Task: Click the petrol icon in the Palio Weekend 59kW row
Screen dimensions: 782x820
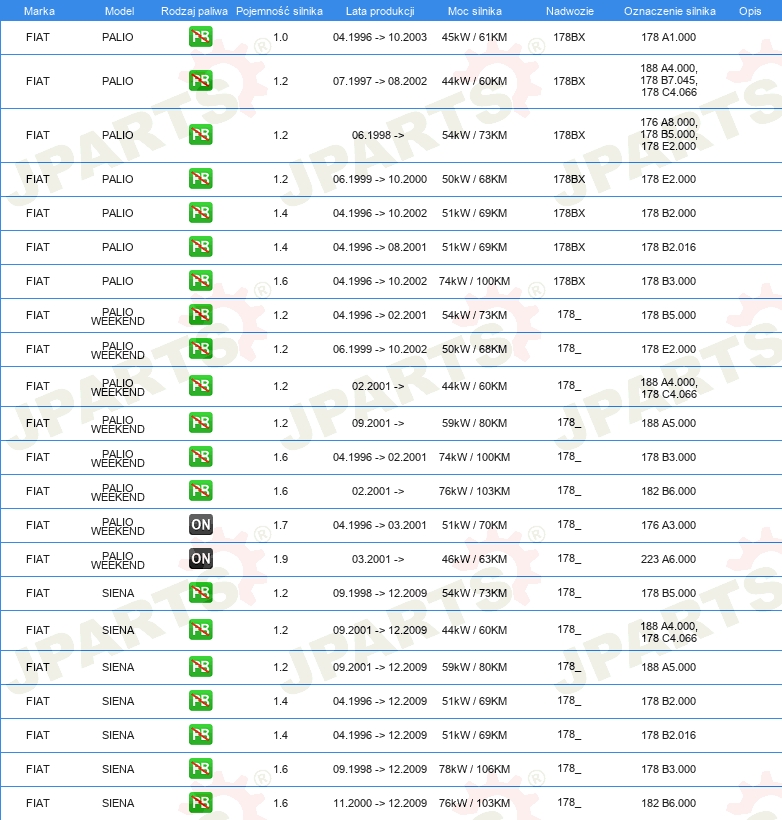Action: pos(200,423)
